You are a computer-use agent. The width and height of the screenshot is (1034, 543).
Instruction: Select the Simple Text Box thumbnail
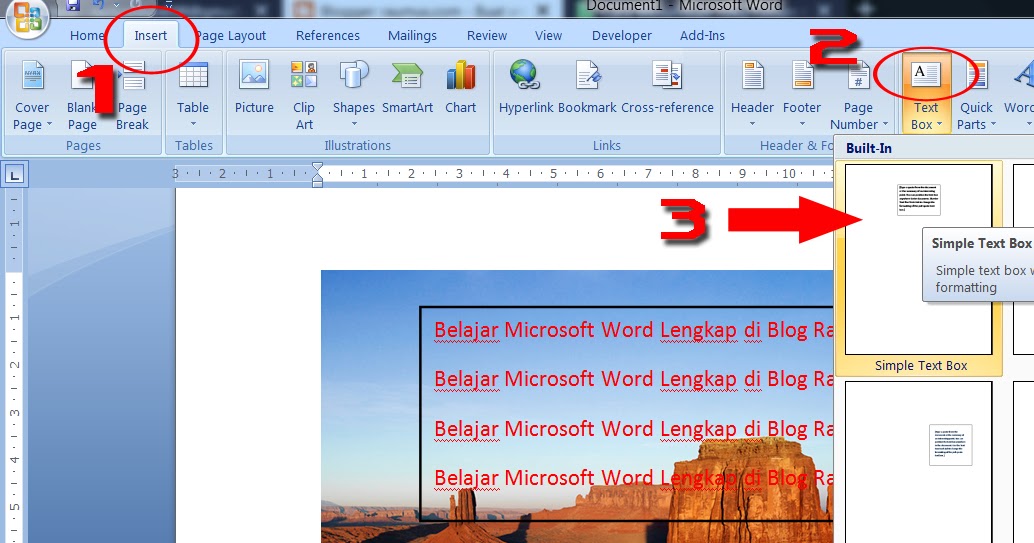pos(919,259)
